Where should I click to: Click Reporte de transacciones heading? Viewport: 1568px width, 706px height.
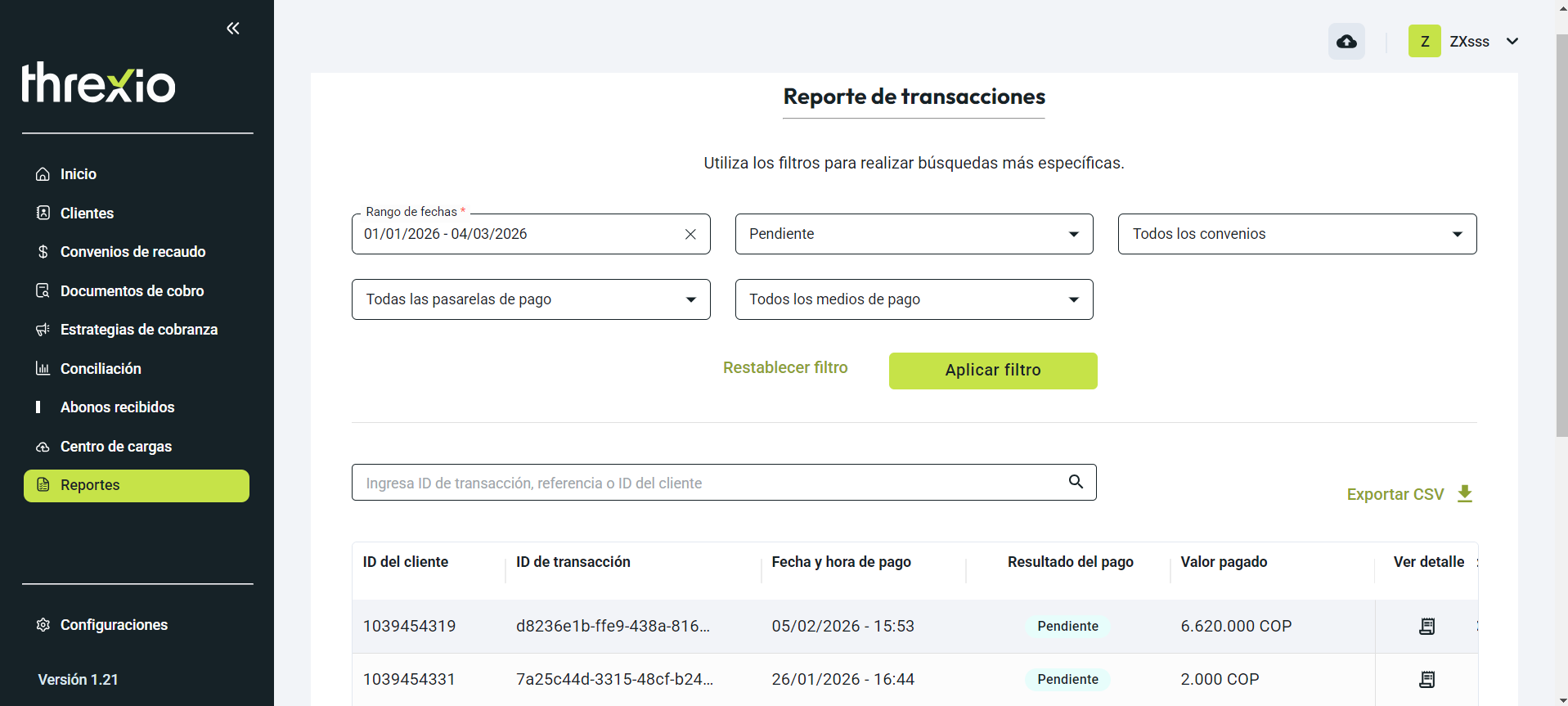(914, 97)
